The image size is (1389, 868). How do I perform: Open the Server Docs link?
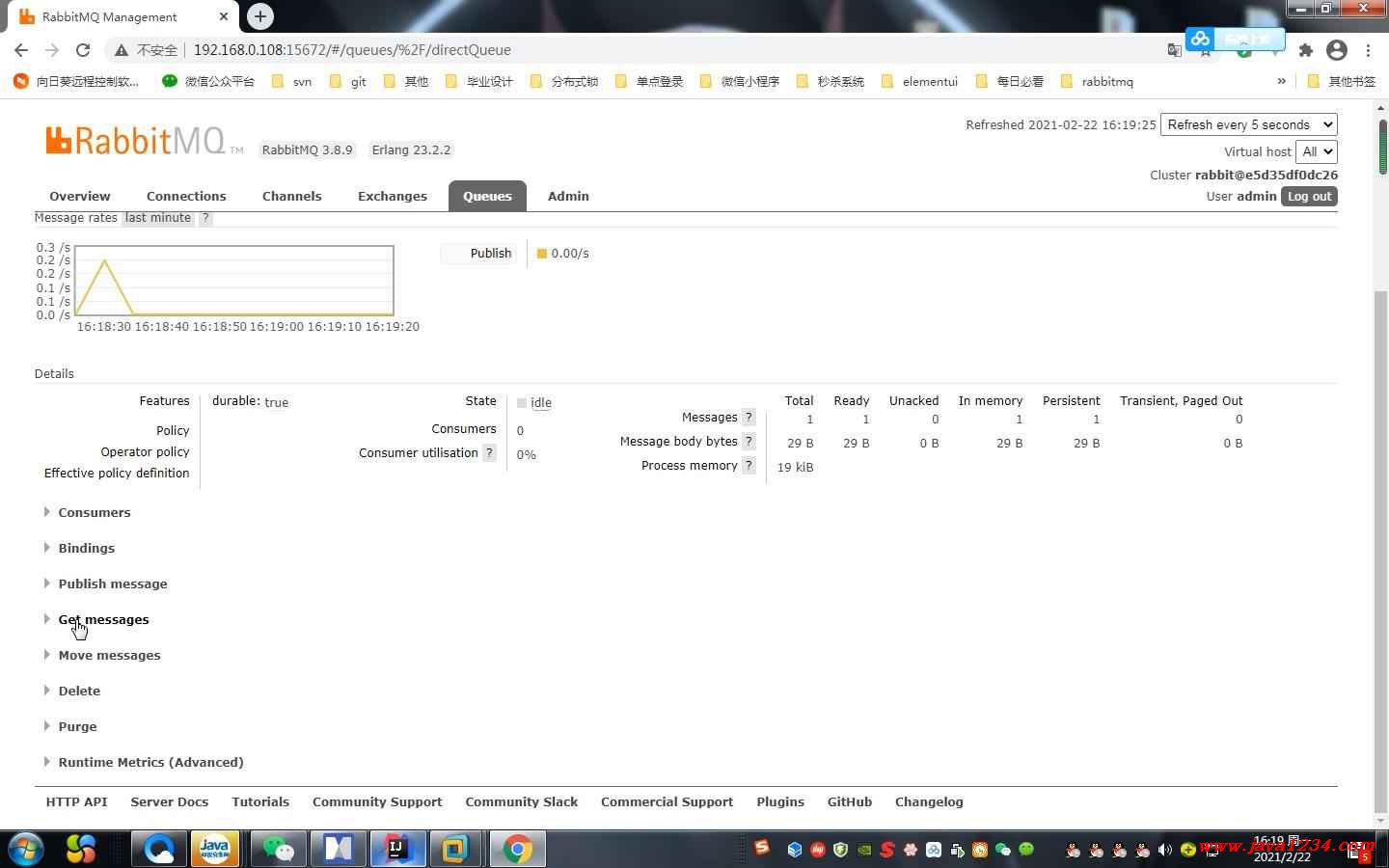point(170,801)
